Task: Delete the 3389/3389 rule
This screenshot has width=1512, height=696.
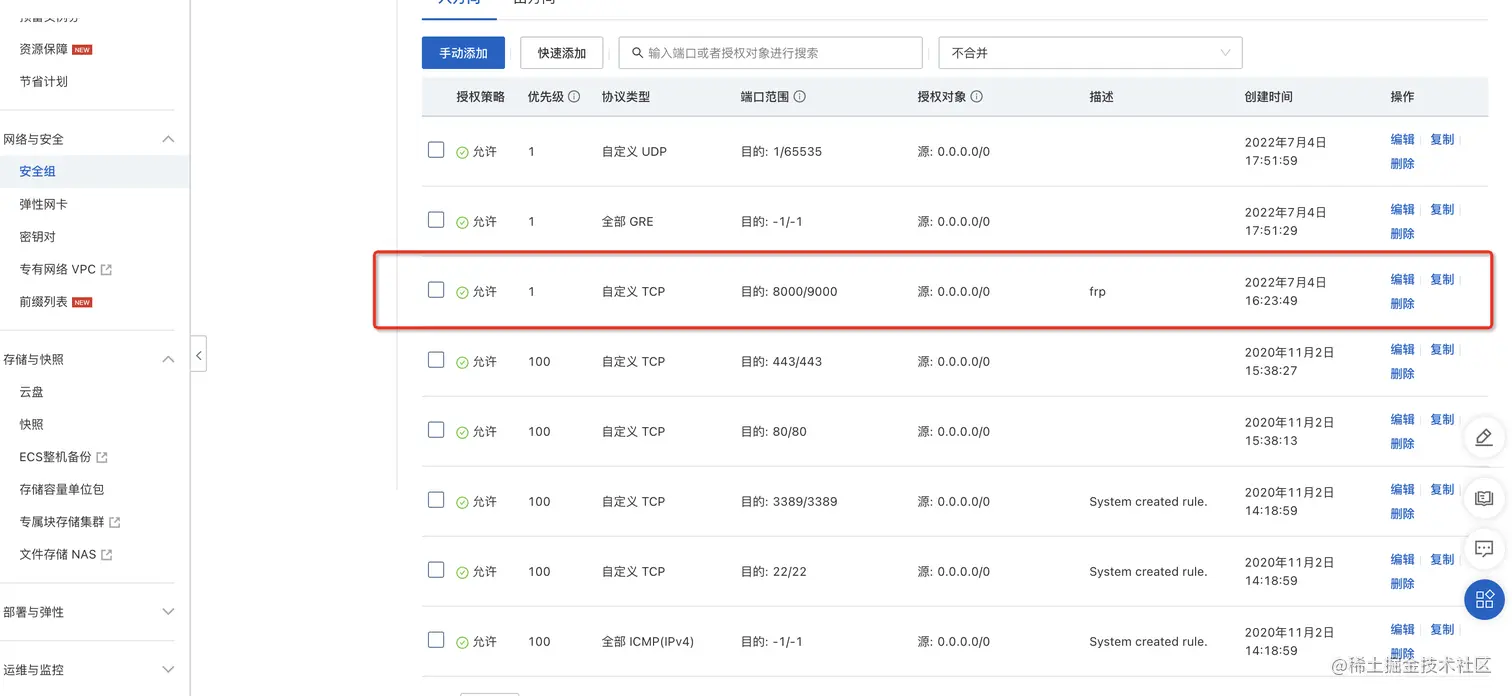Action: [1403, 514]
